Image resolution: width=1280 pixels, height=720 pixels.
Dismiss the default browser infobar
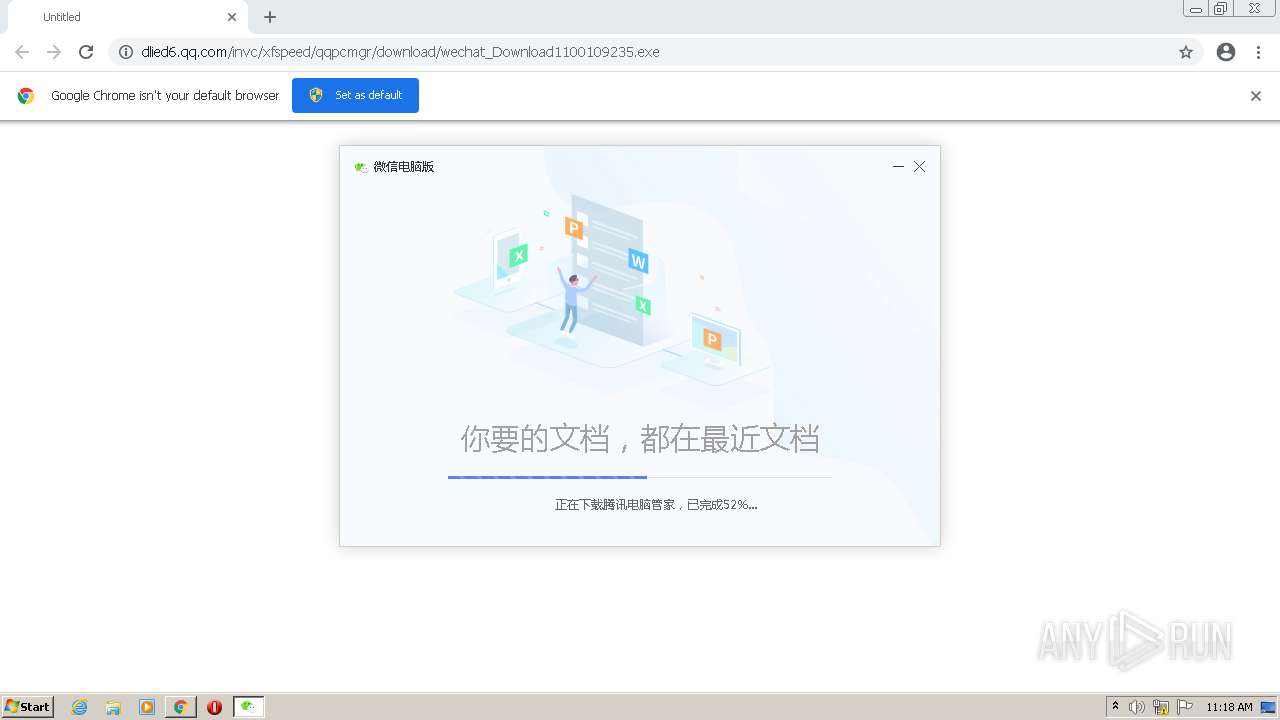1256,96
